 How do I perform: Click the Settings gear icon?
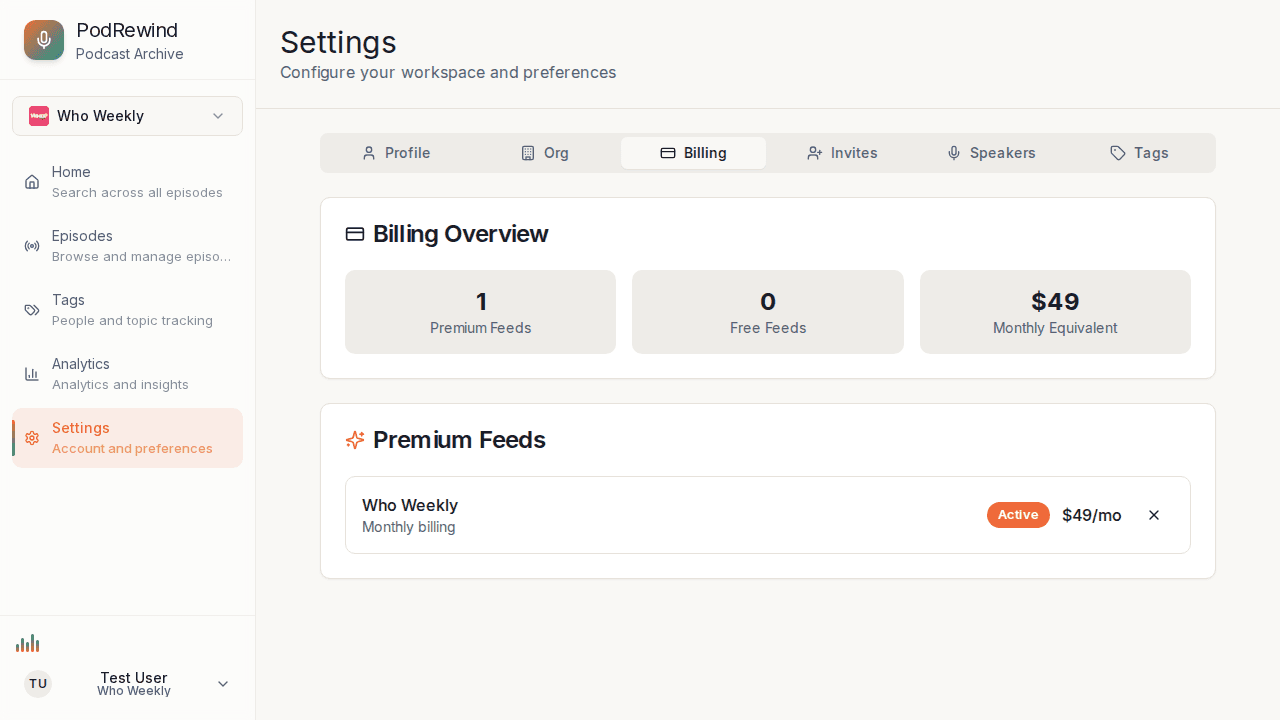click(x=31, y=438)
